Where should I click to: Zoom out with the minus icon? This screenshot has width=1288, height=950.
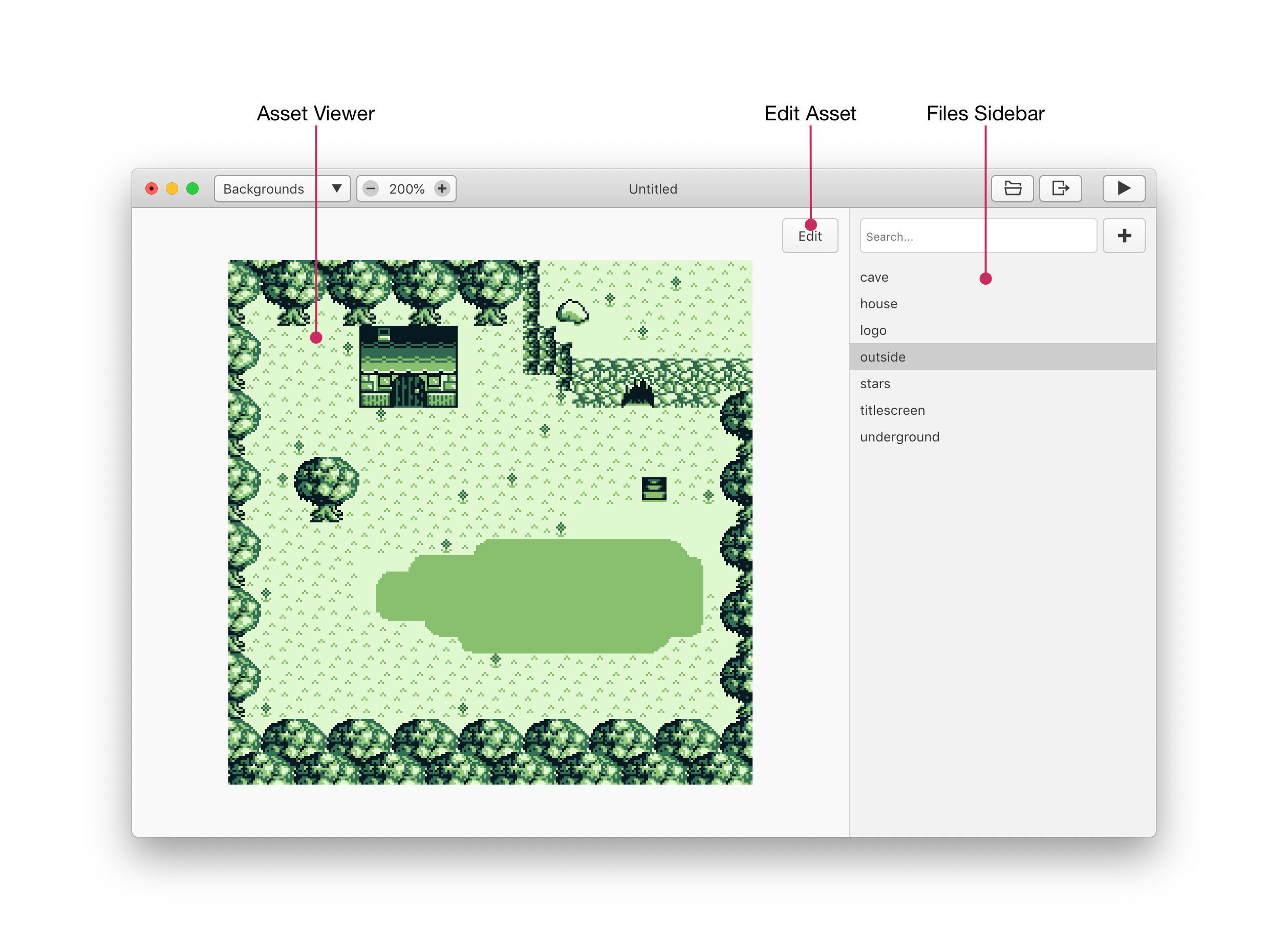click(x=371, y=188)
